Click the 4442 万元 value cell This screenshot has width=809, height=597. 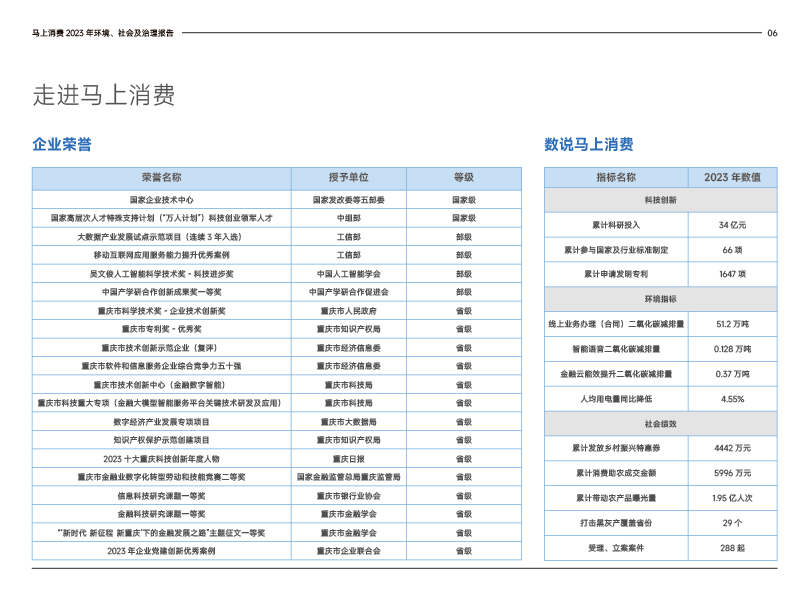732,448
